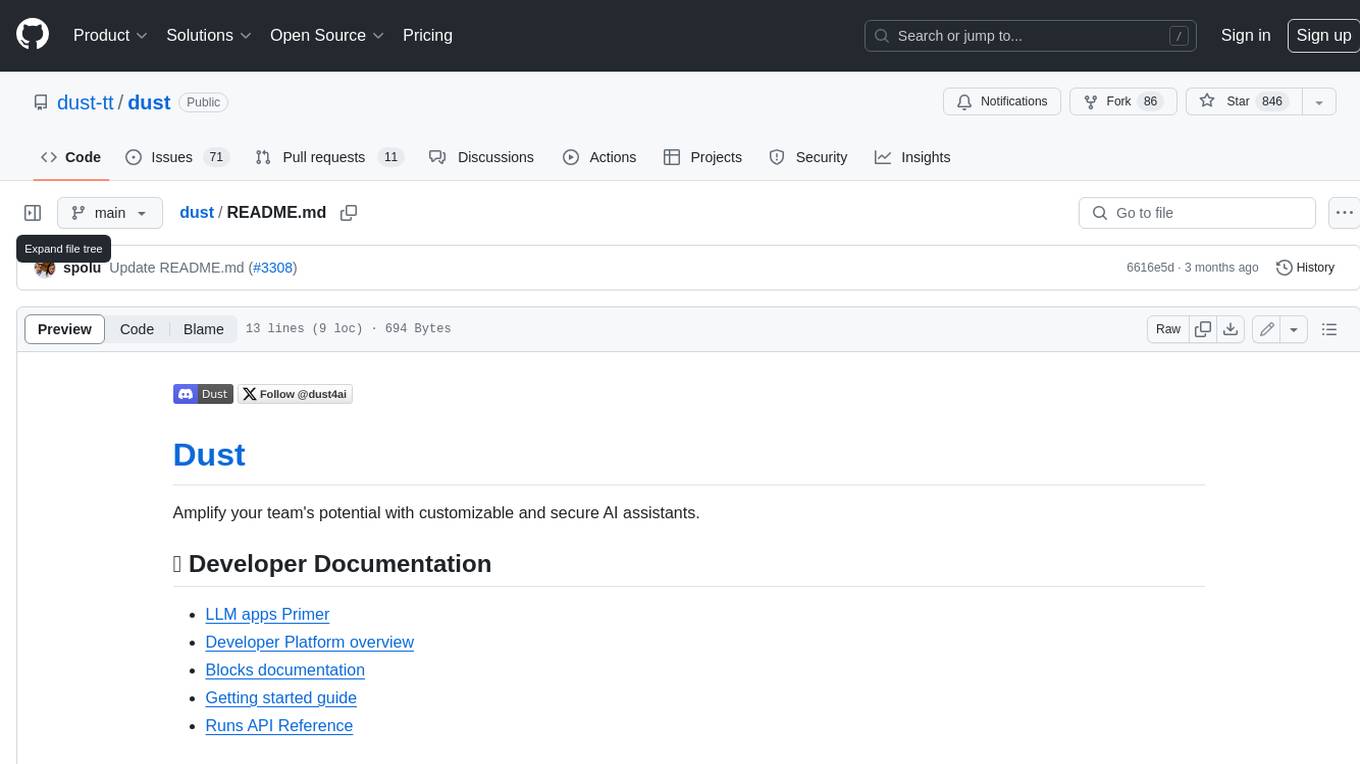View file History
The height and width of the screenshot is (764, 1360).
tap(1305, 268)
